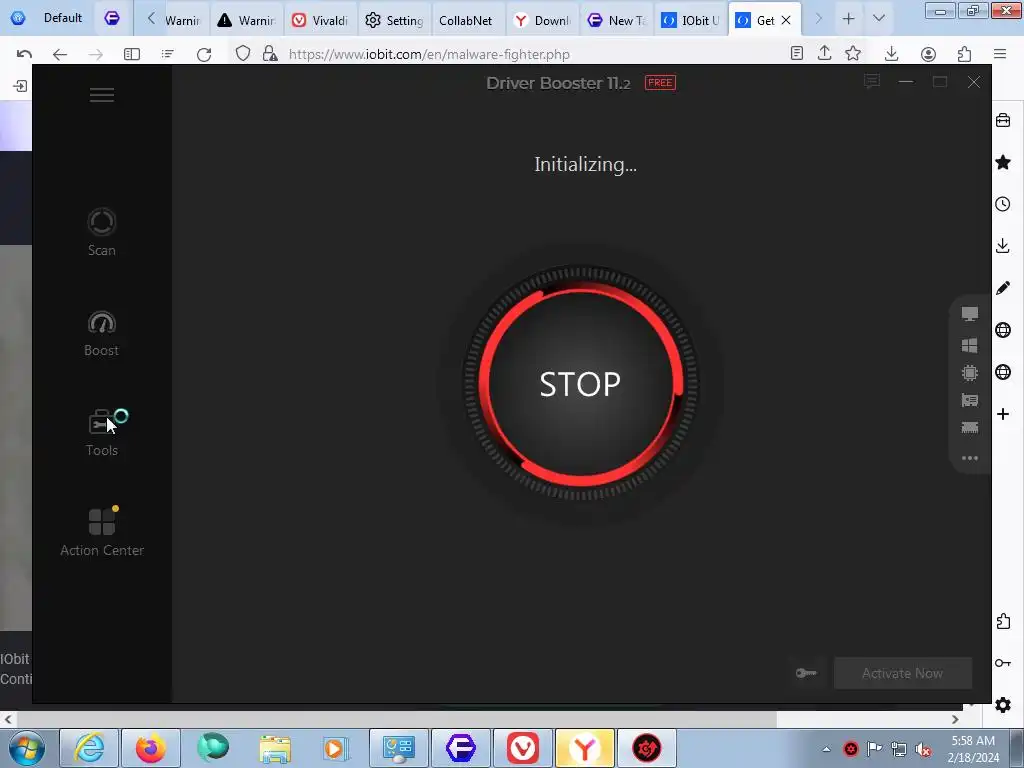Click the taskbar clock showing 5:58 AM
Image resolution: width=1024 pixels, height=768 pixels.
click(x=973, y=748)
